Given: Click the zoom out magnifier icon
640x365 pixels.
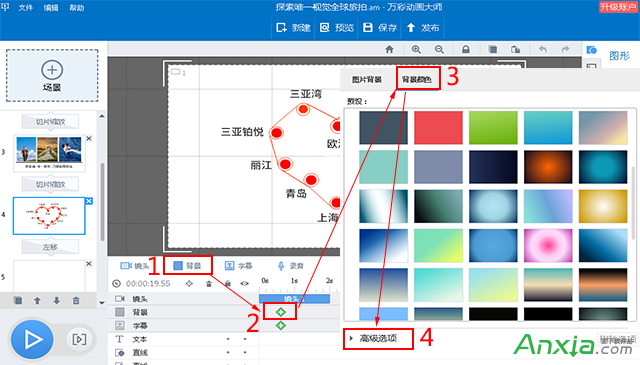Looking at the screenshot, I should [x=439, y=49].
